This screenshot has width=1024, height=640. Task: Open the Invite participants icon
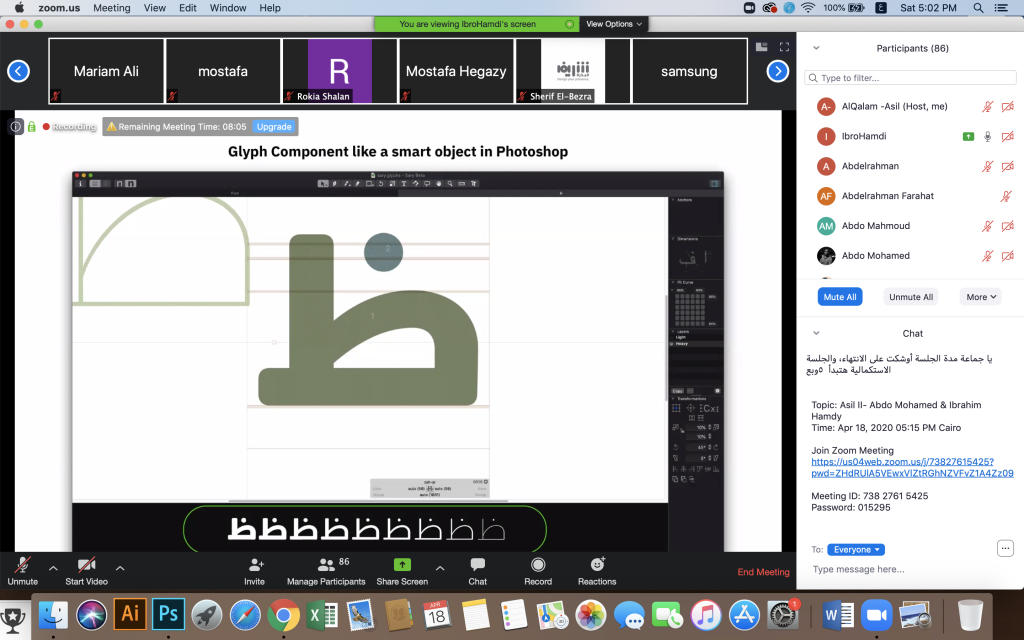point(255,565)
